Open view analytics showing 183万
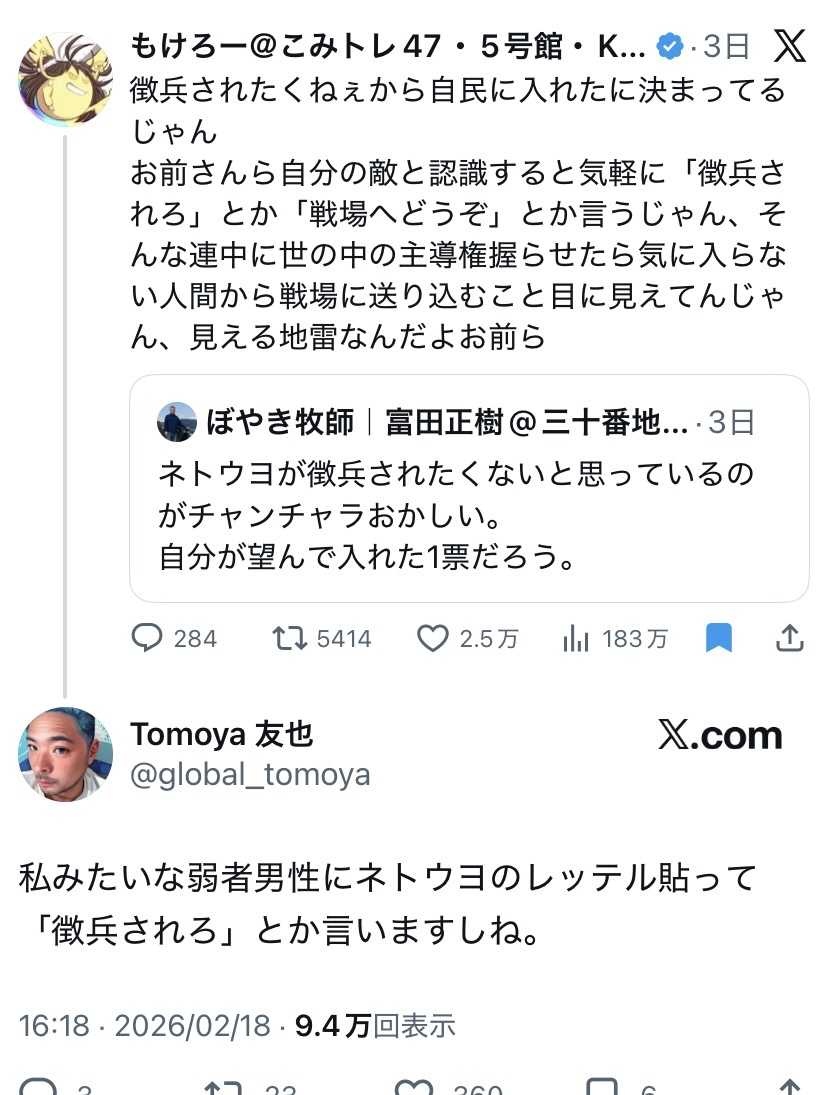The height and width of the screenshot is (1095, 828). pyautogui.click(x=576, y=638)
